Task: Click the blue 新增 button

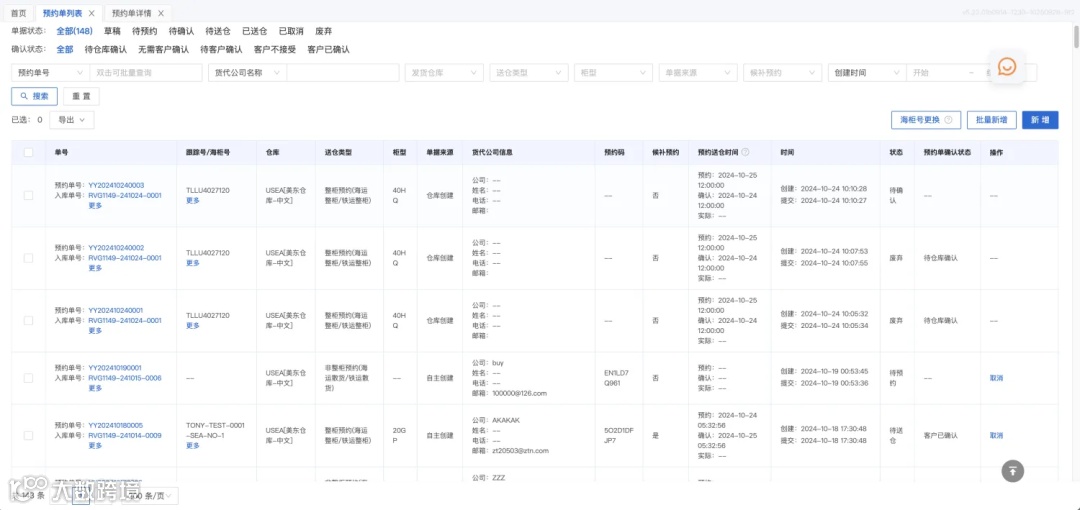Action: point(1040,120)
